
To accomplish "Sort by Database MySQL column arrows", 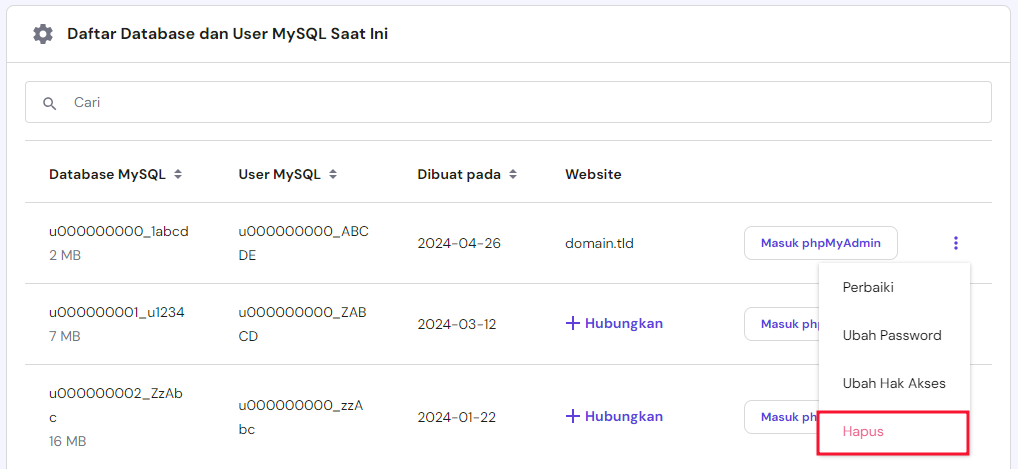I will point(178,174).
